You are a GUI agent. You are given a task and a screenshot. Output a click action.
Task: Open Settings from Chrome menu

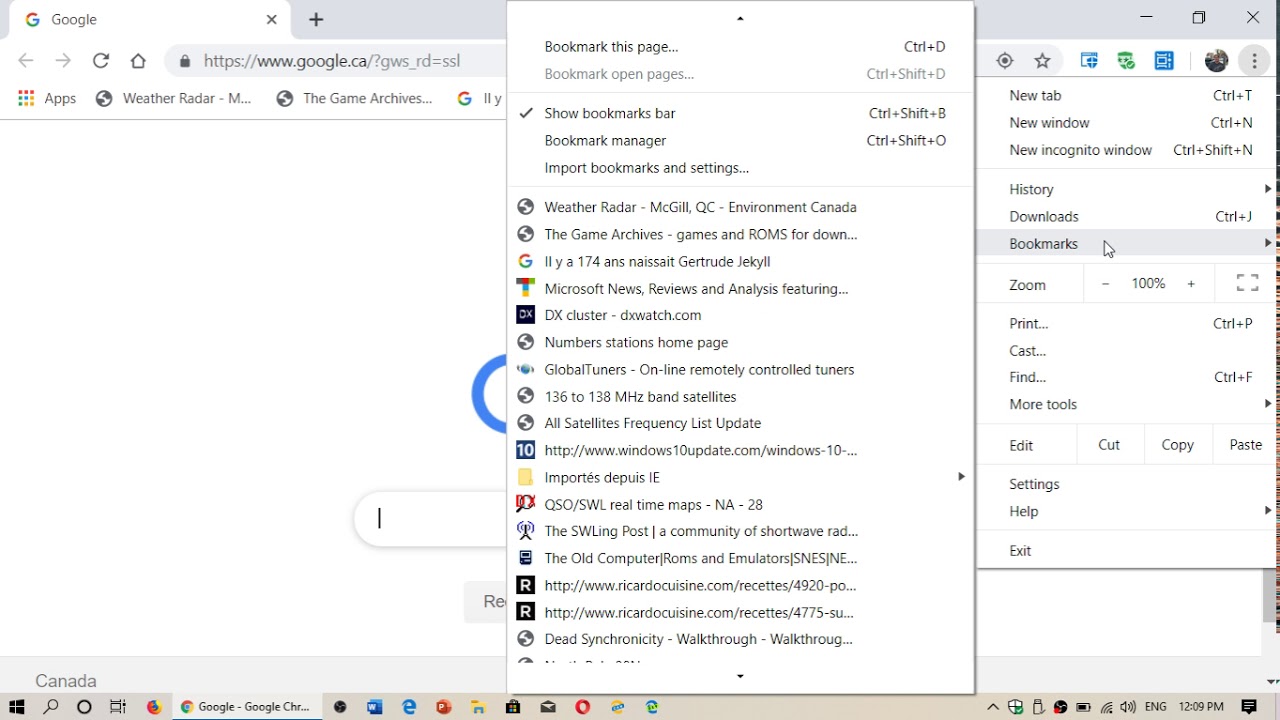(1128, 484)
